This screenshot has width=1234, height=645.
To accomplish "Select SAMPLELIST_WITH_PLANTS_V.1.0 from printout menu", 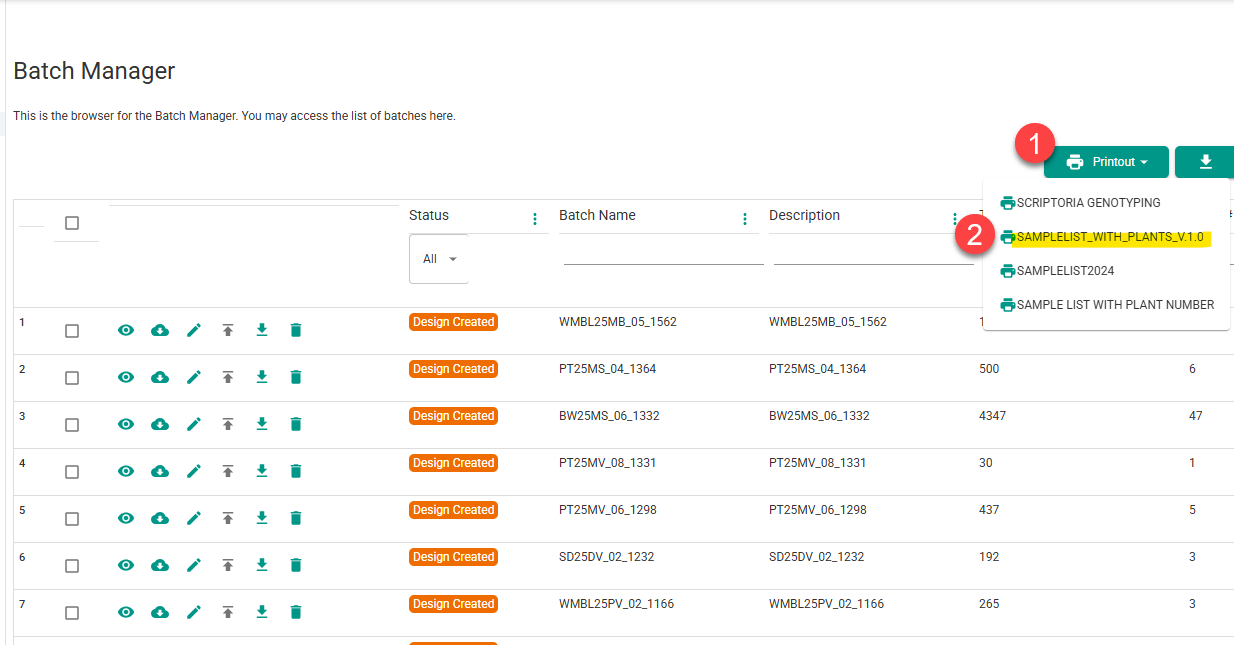I will [1109, 237].
